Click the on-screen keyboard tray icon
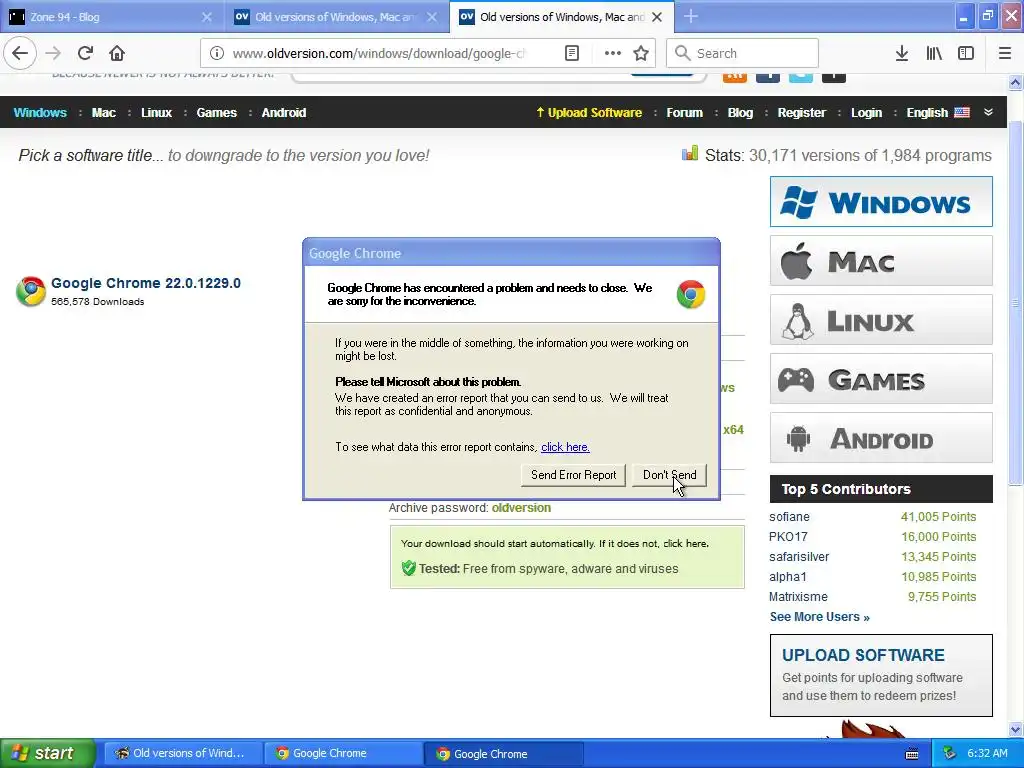 coord(912,754)
